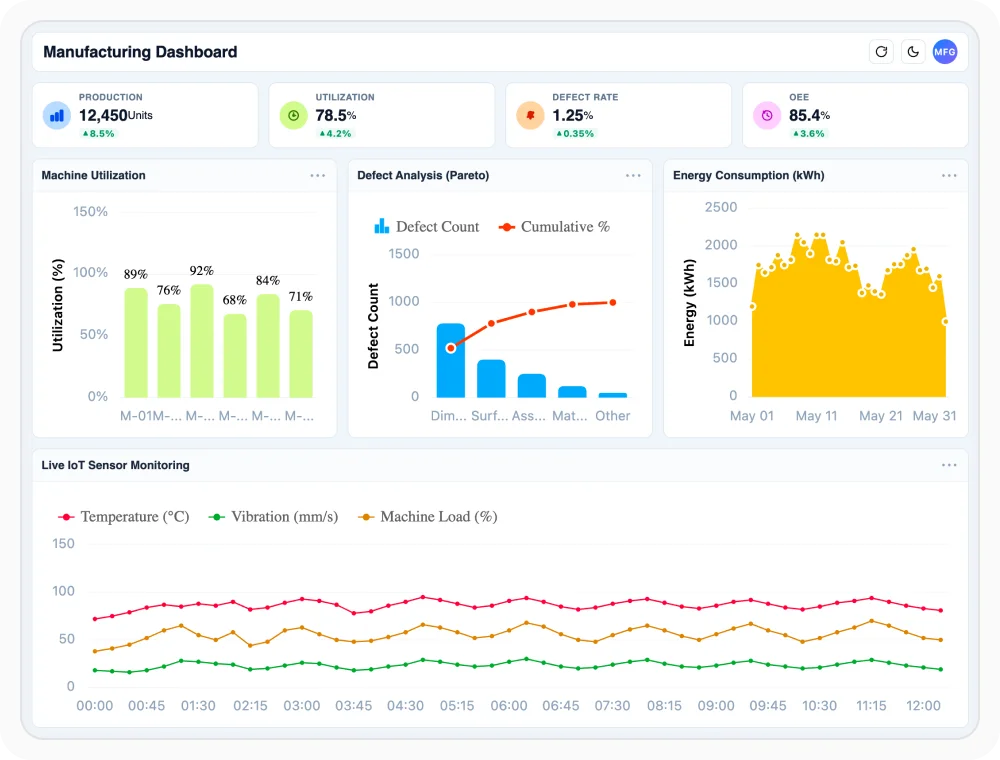The width and height of the screenshot is (1000, 760).
Task: Click the Other defect bar
Action: click(x=613, y=395)
